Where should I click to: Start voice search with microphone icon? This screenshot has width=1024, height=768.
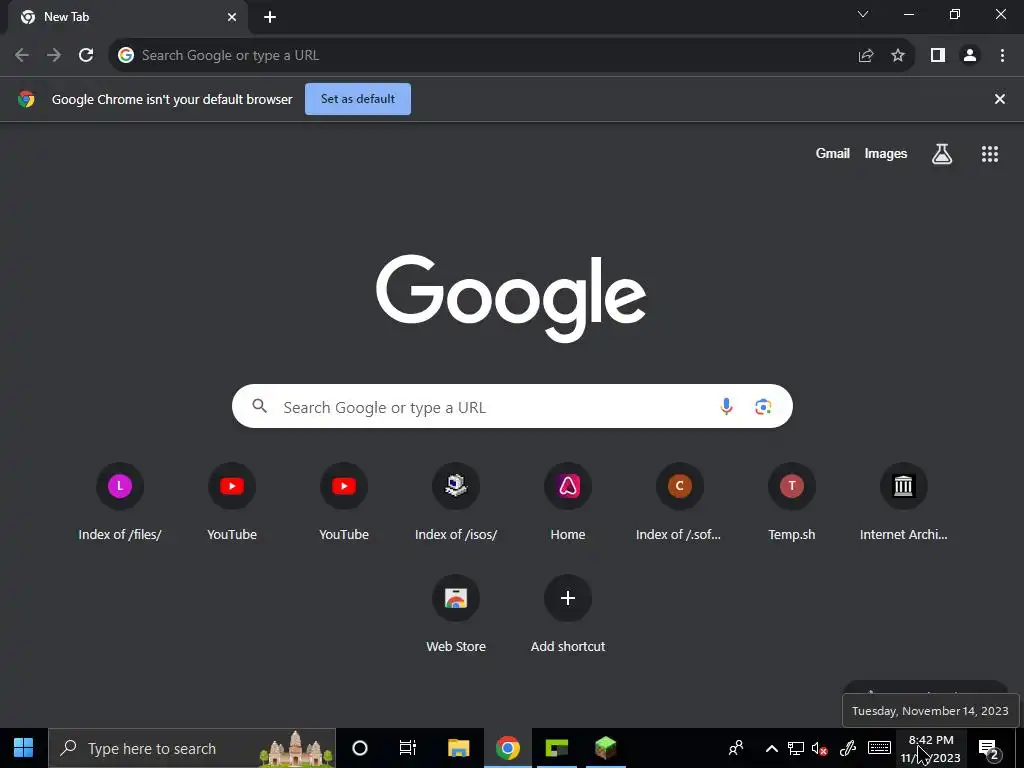[x=726, y=407]
